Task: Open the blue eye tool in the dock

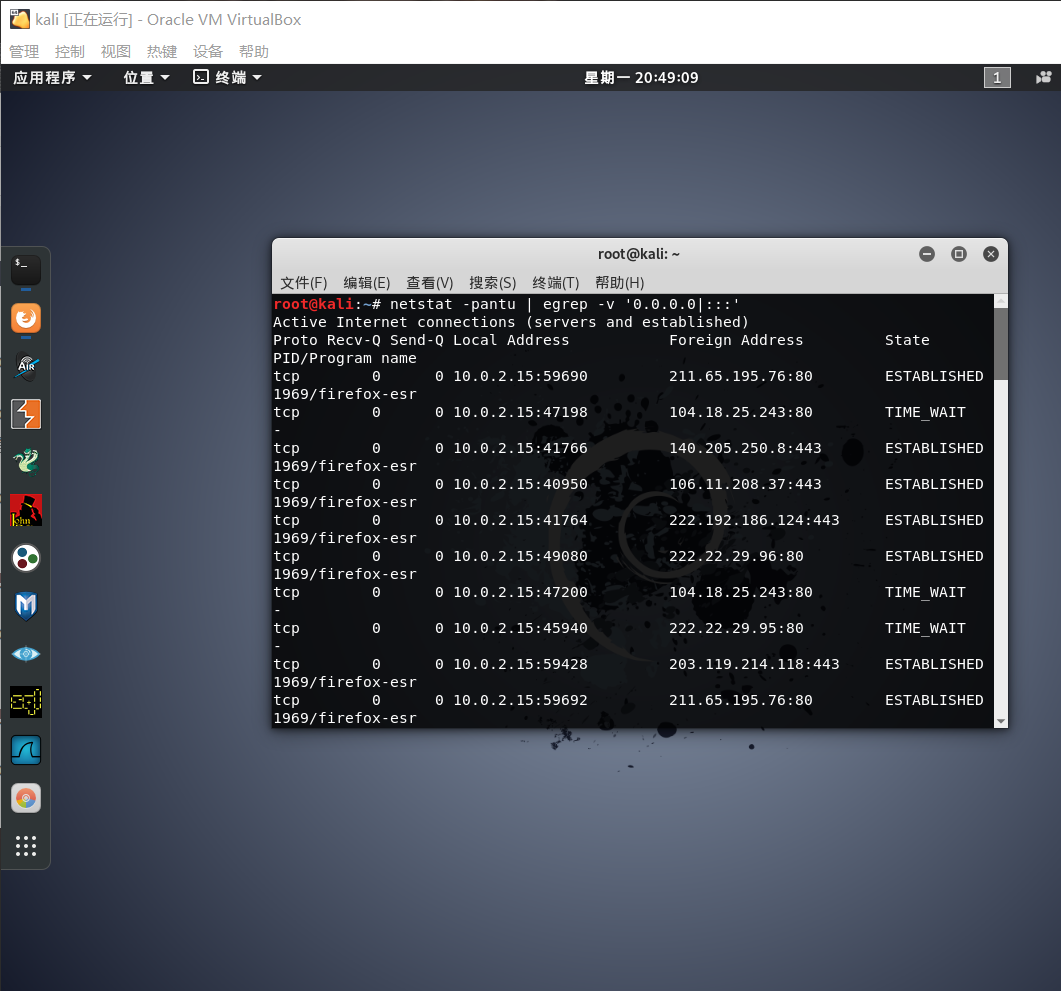Action: tap(25, 654)
